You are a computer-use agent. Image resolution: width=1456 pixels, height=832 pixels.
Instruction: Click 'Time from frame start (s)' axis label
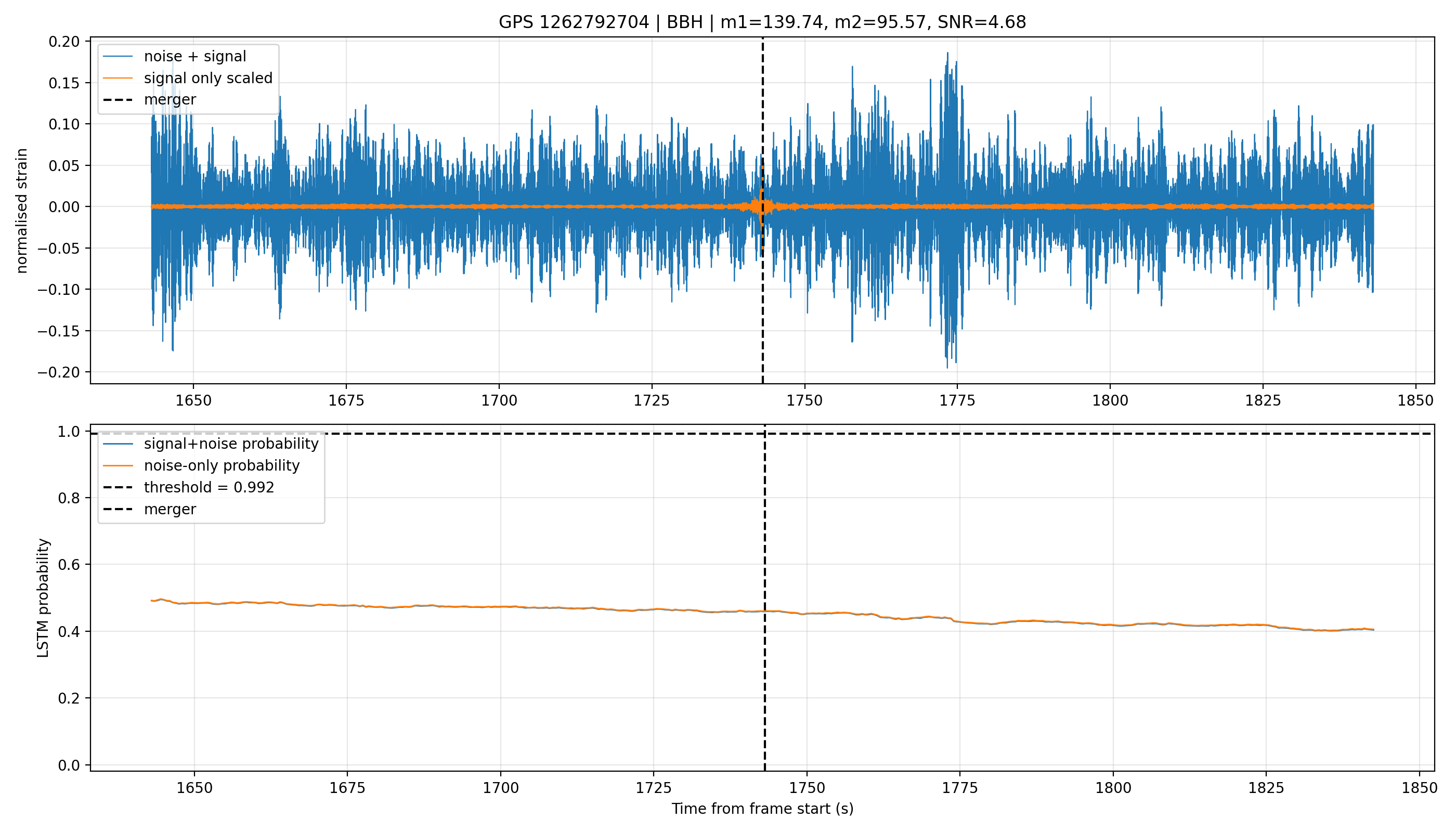click(x=762, y=809)
